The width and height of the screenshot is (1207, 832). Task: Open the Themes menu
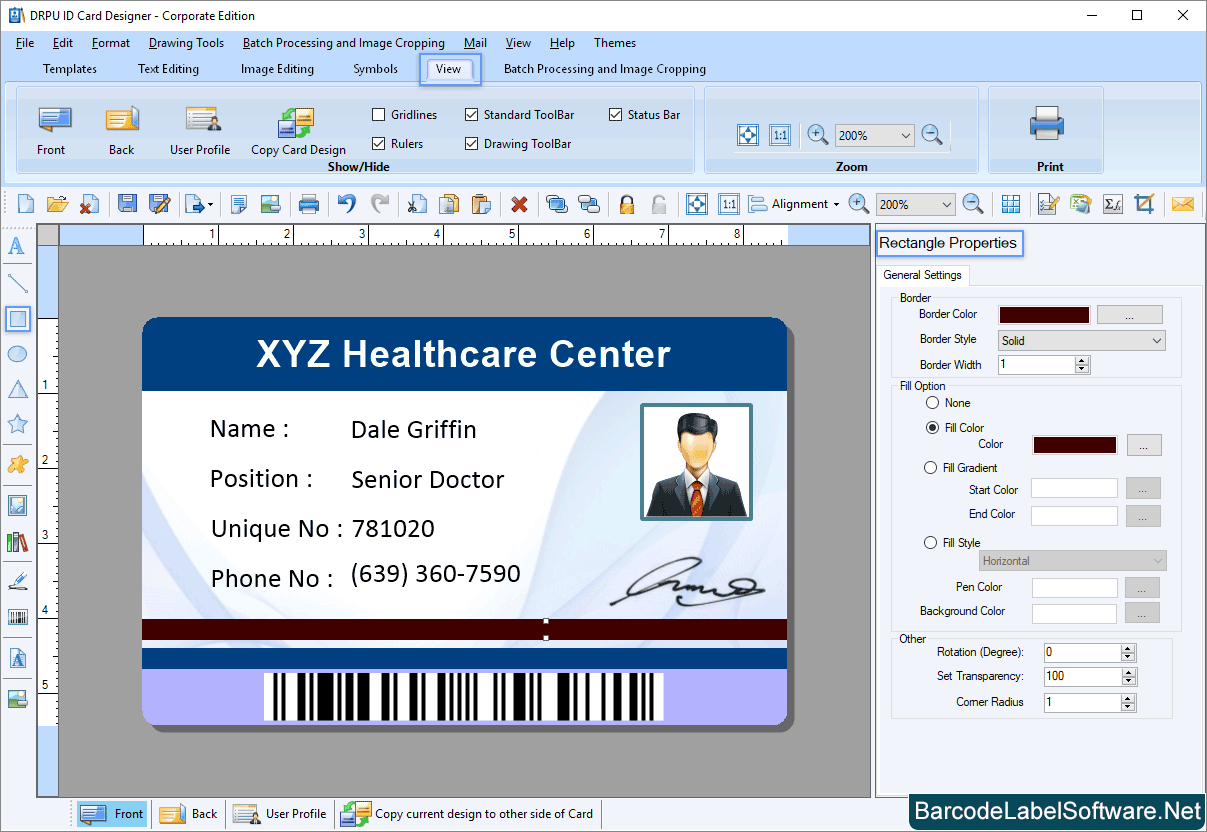pos(614,43)
